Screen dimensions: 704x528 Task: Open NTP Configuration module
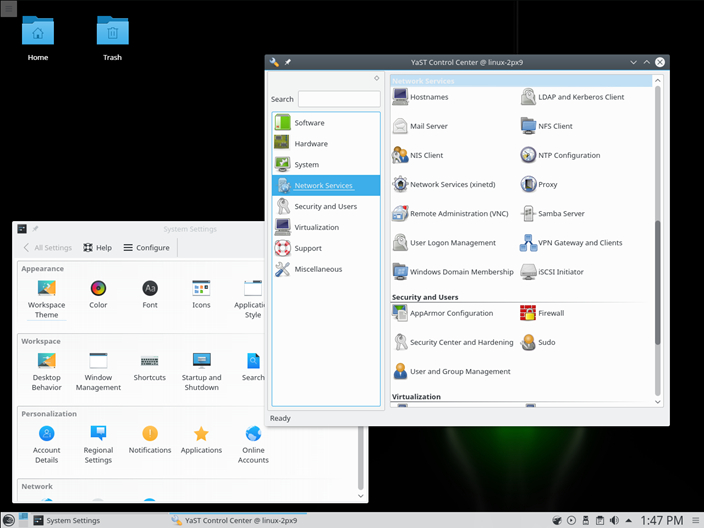(560, 155)
